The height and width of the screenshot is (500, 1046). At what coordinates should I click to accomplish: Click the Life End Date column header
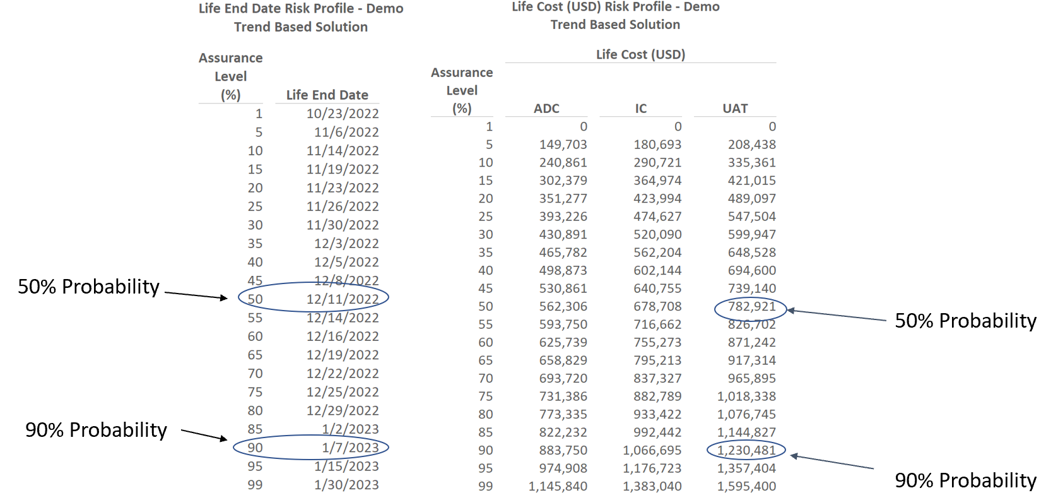(327, 95)
